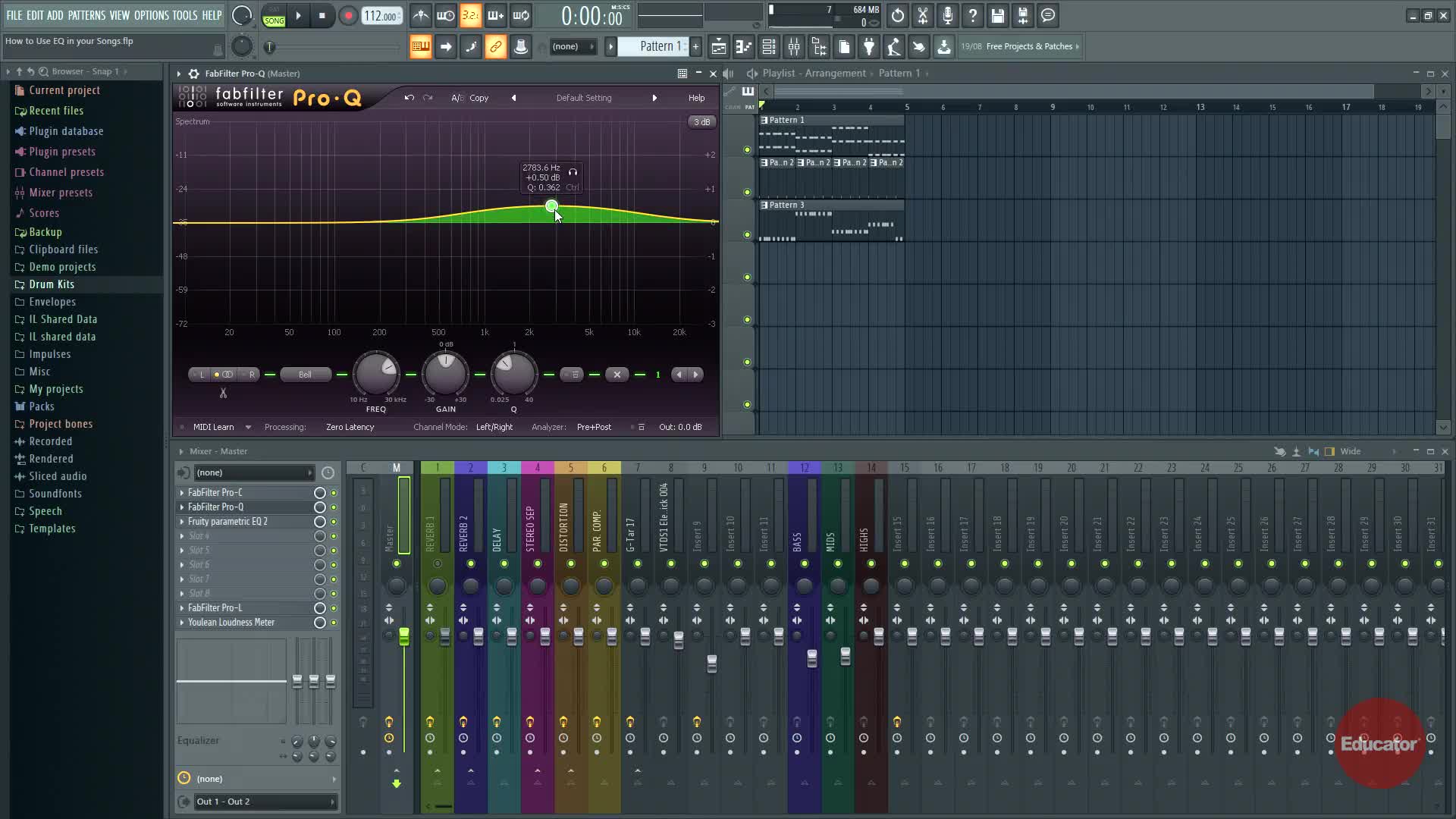Disable the FabFilter Pro-C slot
This screenshot has width=1456, height=819.
pos(333,493)
